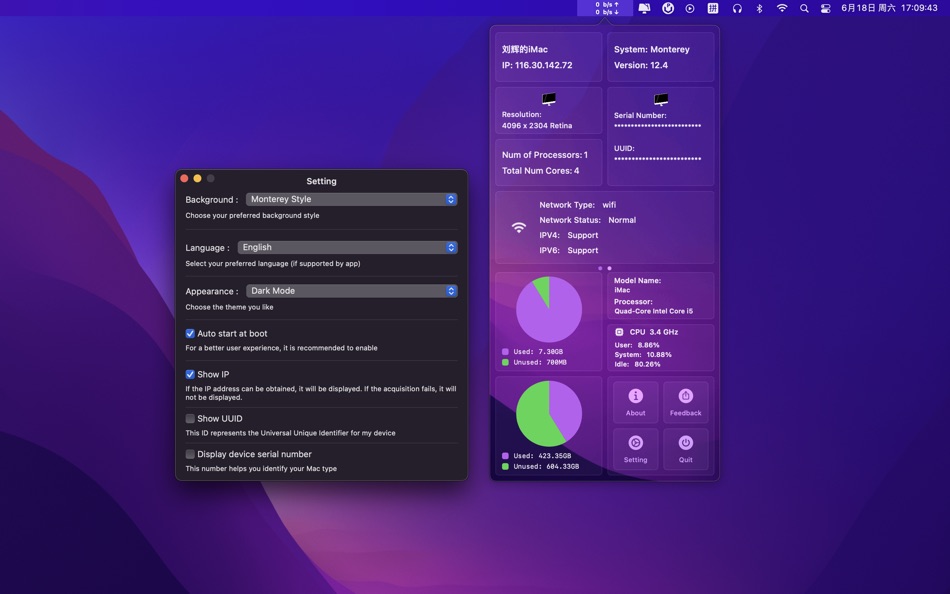Click the disk usage pie chart

(549, 414)
